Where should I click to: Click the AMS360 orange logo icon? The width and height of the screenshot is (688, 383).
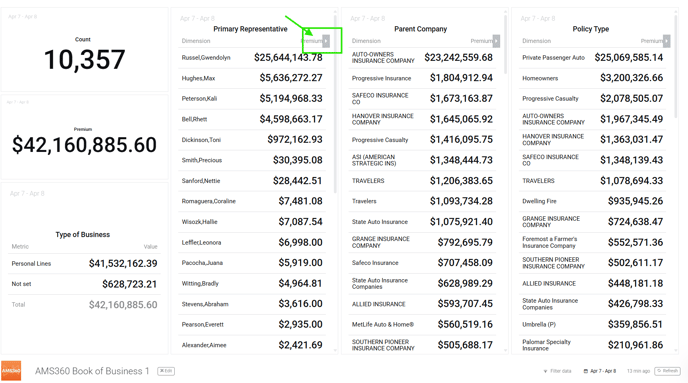pos(11,371)
